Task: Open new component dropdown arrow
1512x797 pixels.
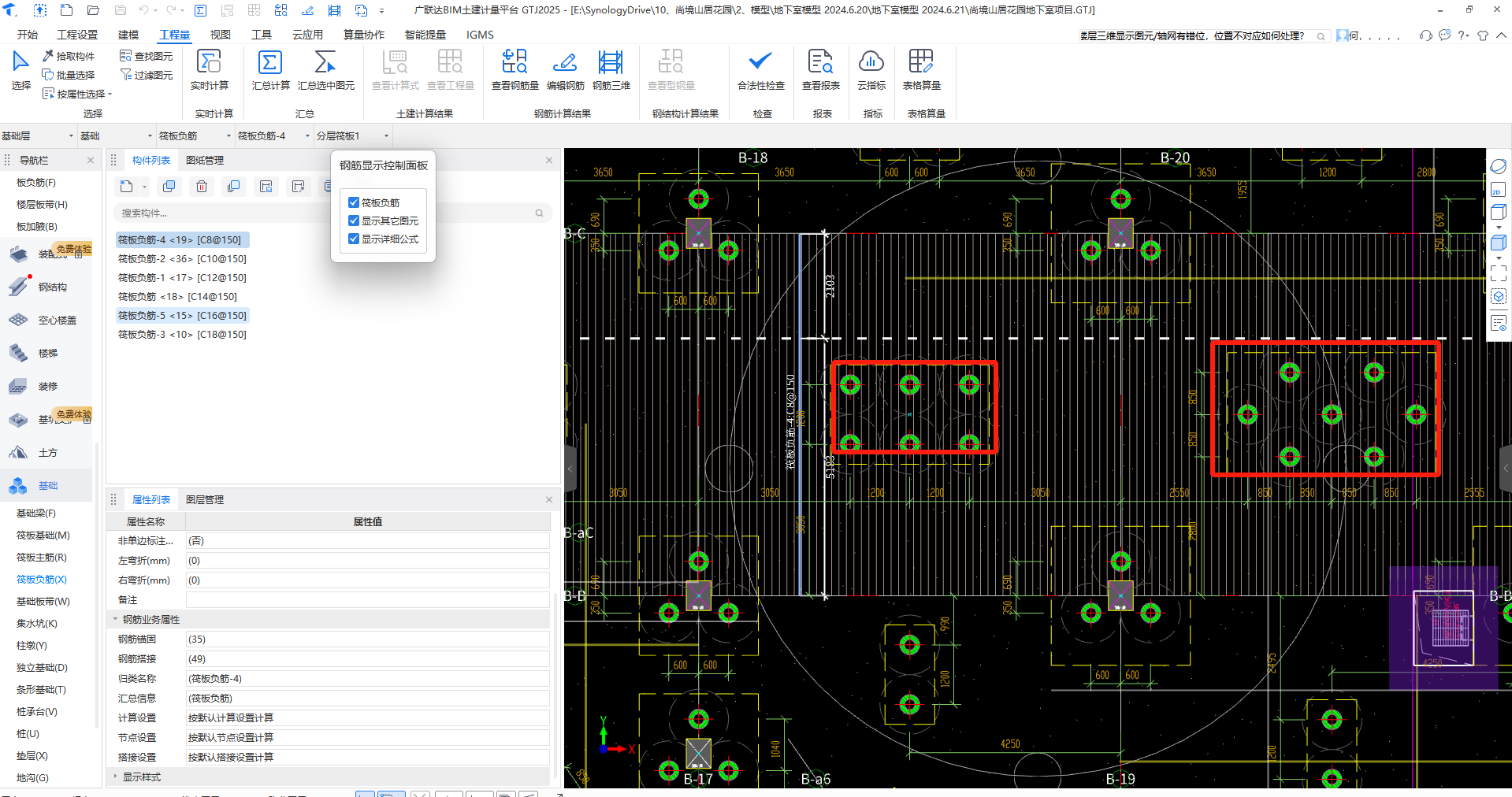Action: coord(144,187)
